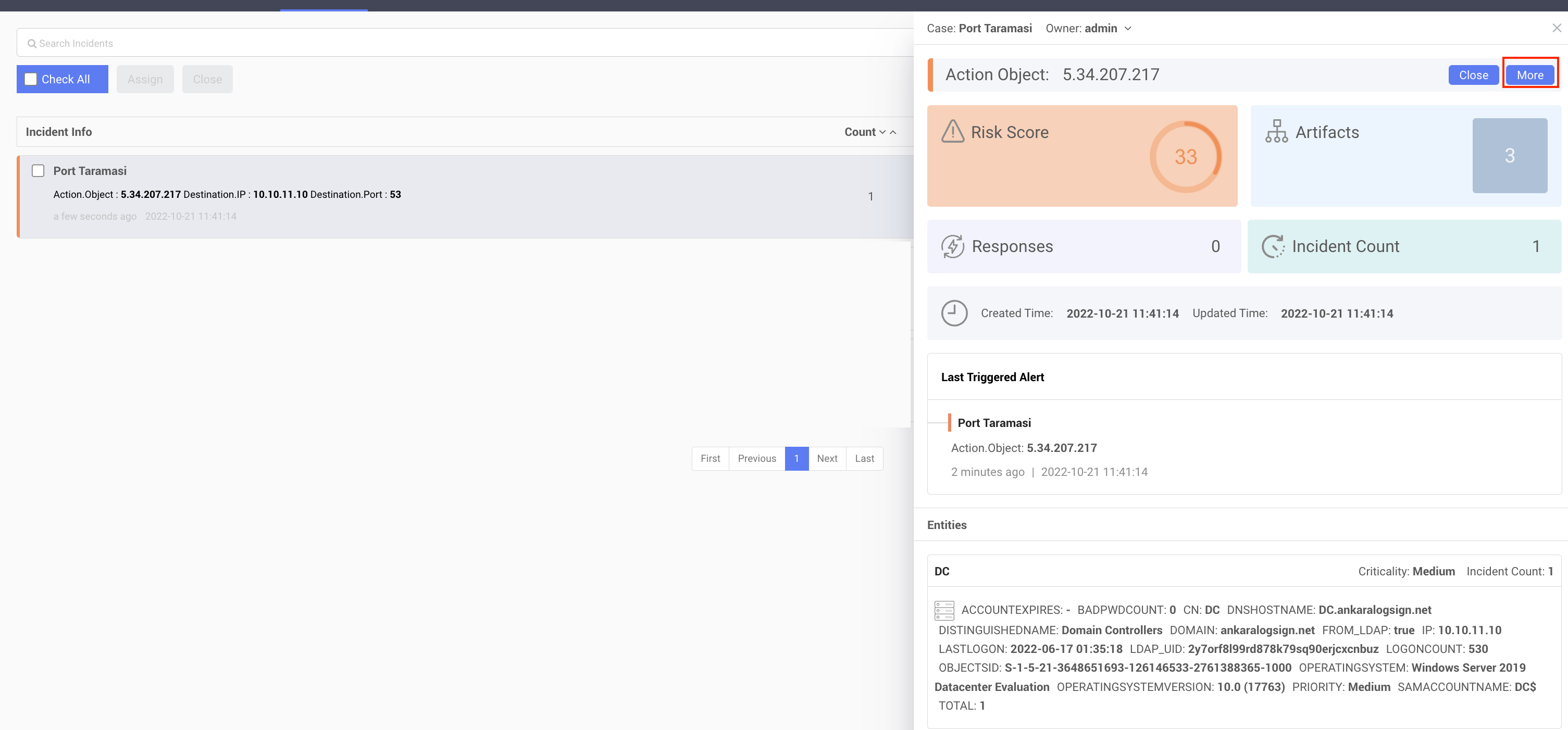Click the Responses lightning bolt icon
Screen dimensions: 1568x730
[x=953, y=246]
